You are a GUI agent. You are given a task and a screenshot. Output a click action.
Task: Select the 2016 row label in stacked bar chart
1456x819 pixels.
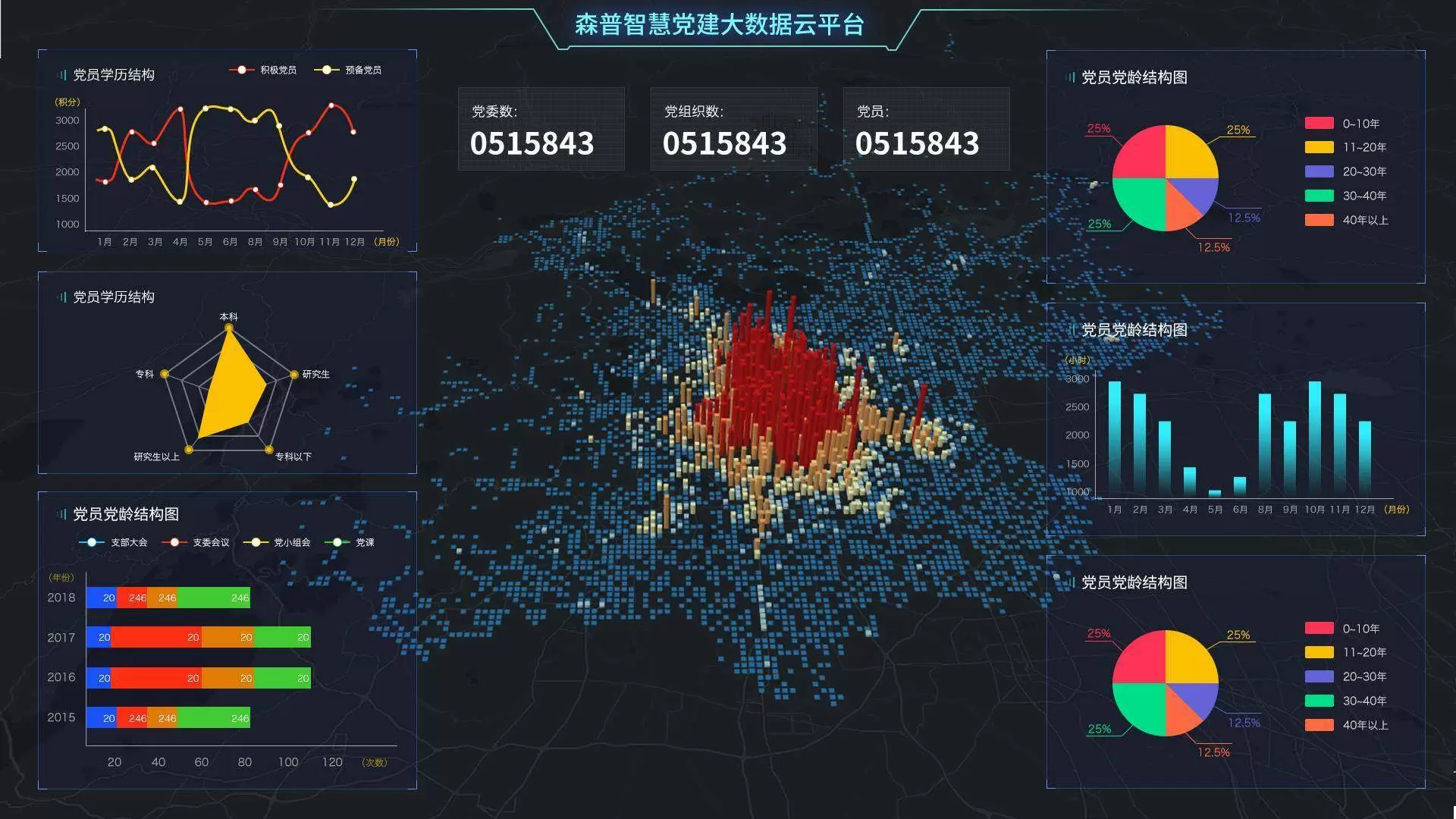tap(61, 677)
